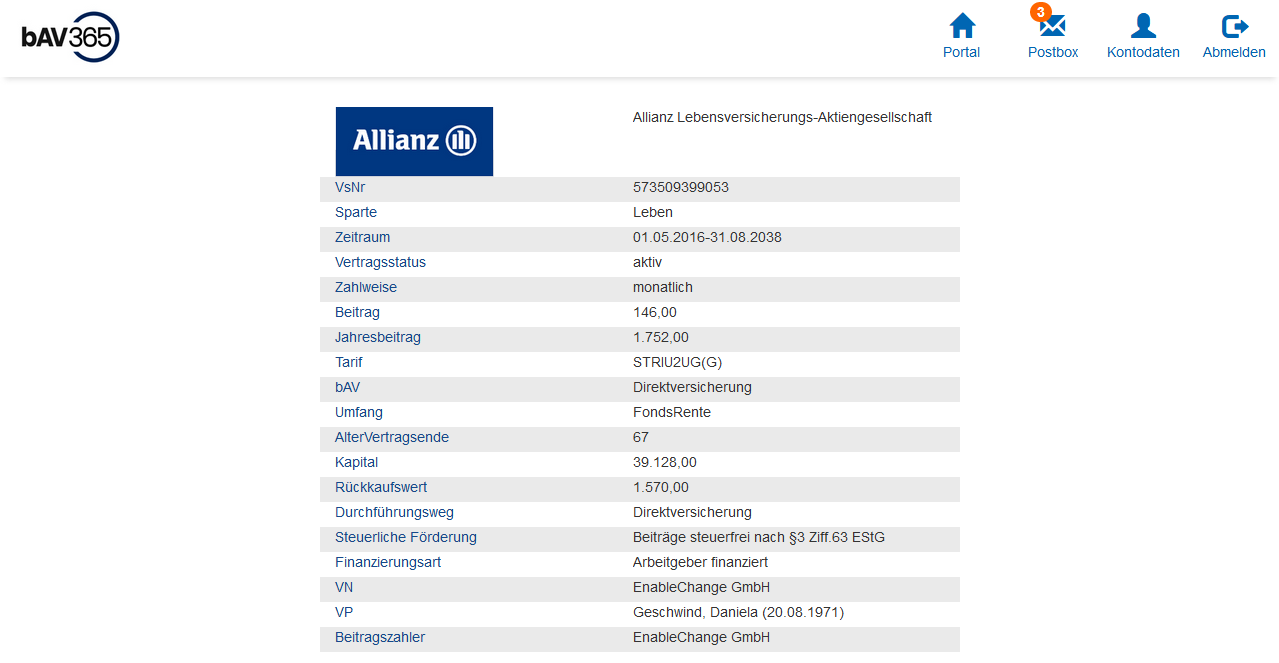Open Kontodaten link text
Image resolution: width=1279 pixels, height=663 pixels.
pyautogui.click(x=1143, y=52)
